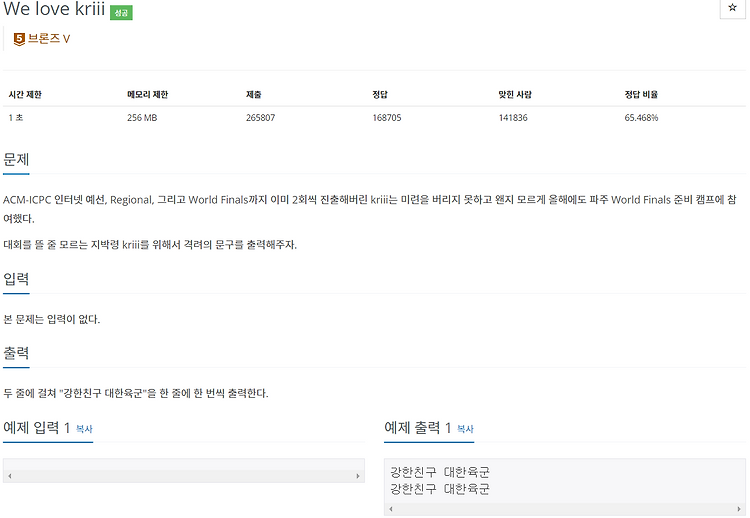This screenshot has height=518, width=750.
Task: Click the correct count 168705
Action: (387, 118)
